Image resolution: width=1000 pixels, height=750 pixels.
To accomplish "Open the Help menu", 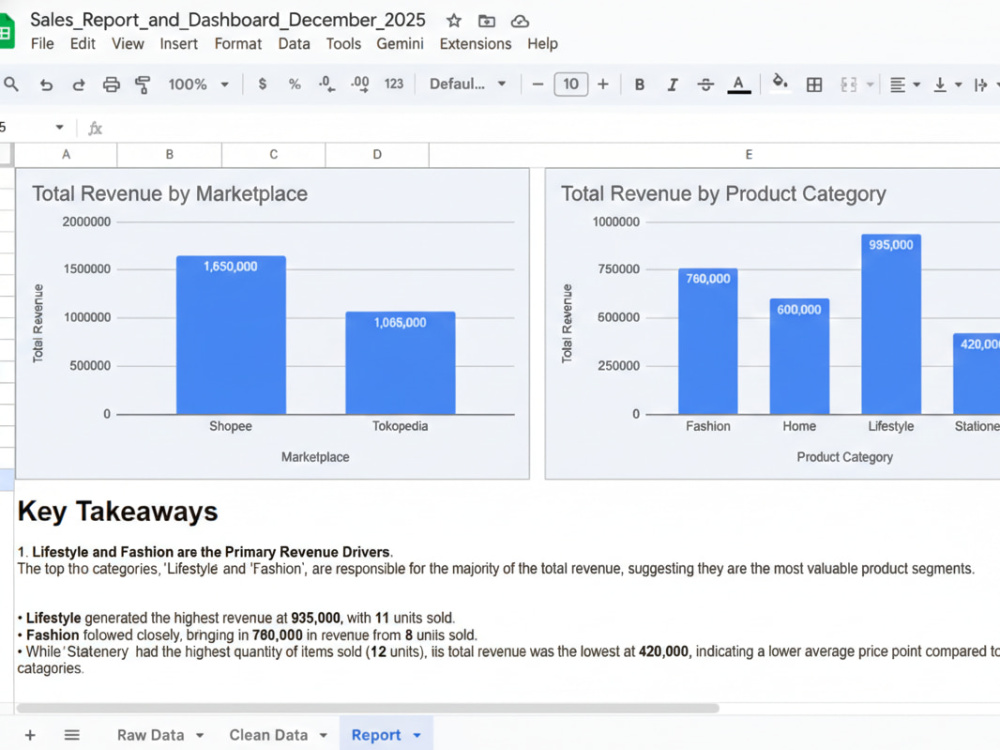I will (542, 43).
